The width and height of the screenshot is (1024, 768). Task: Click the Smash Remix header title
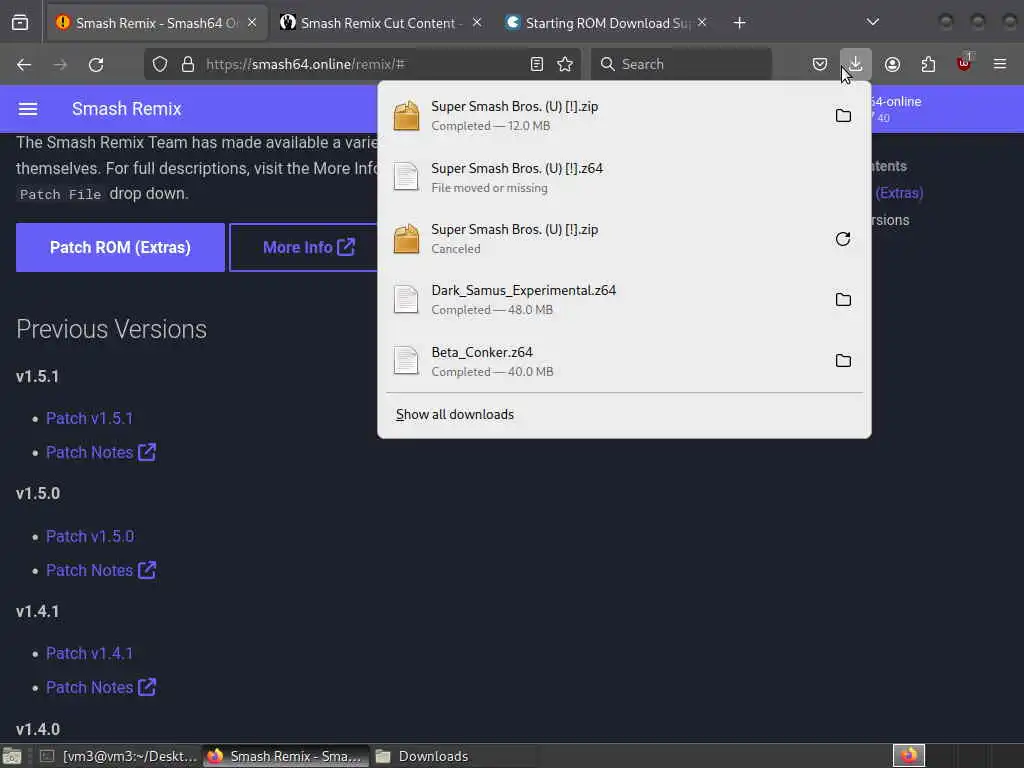click(127, 109)
